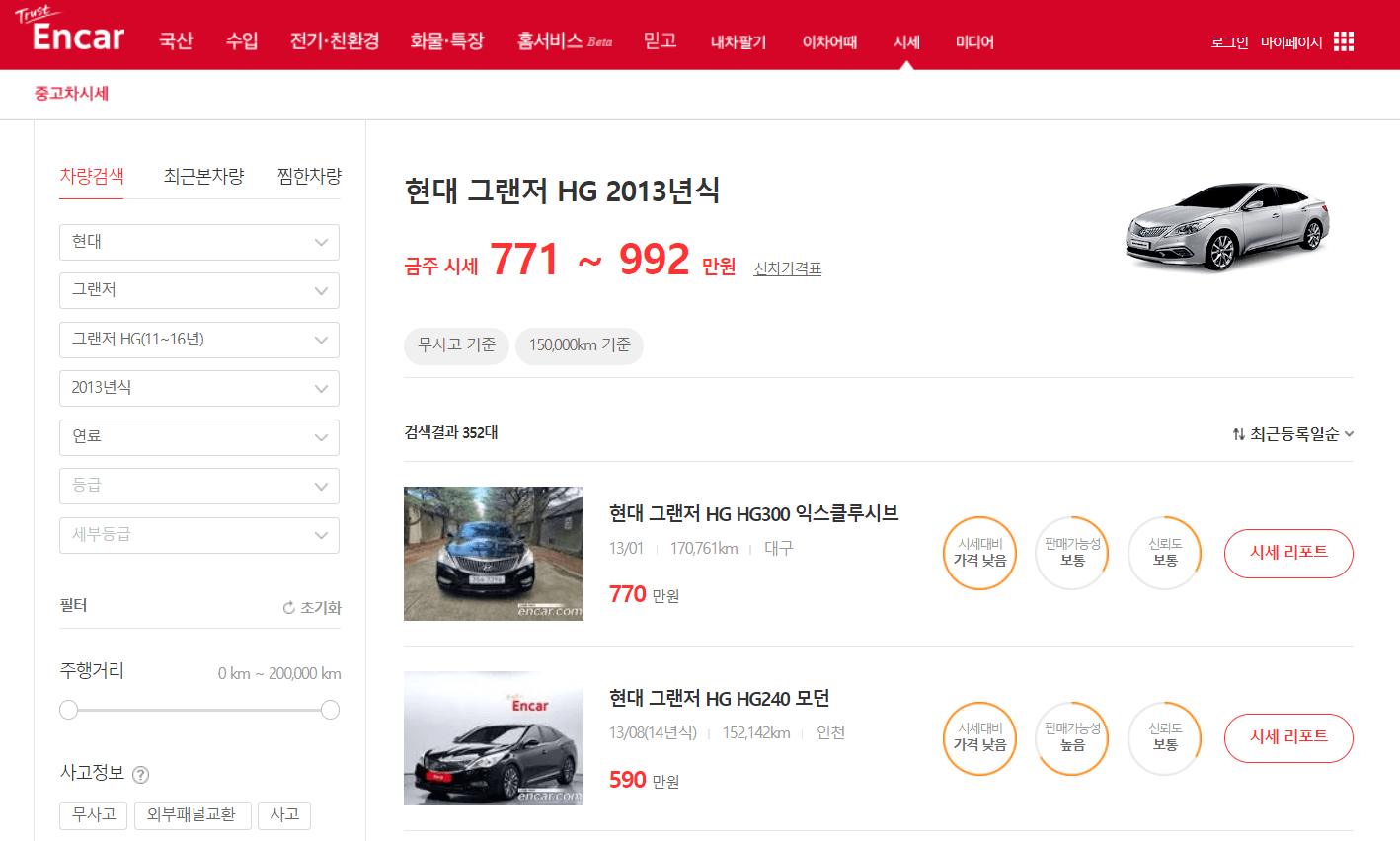1400x841 pixels.
Task: Select 내차팔기 in the top navigation
Action: click(739, 43)
